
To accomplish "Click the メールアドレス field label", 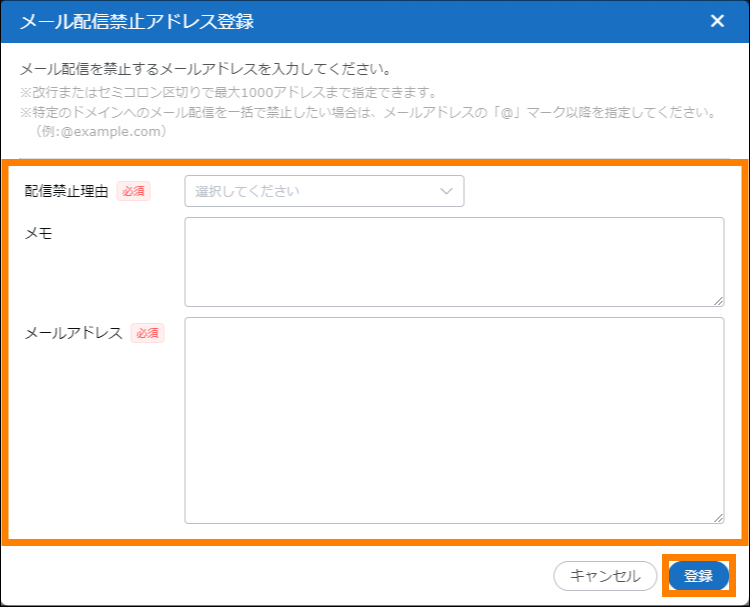I will 73,333.
